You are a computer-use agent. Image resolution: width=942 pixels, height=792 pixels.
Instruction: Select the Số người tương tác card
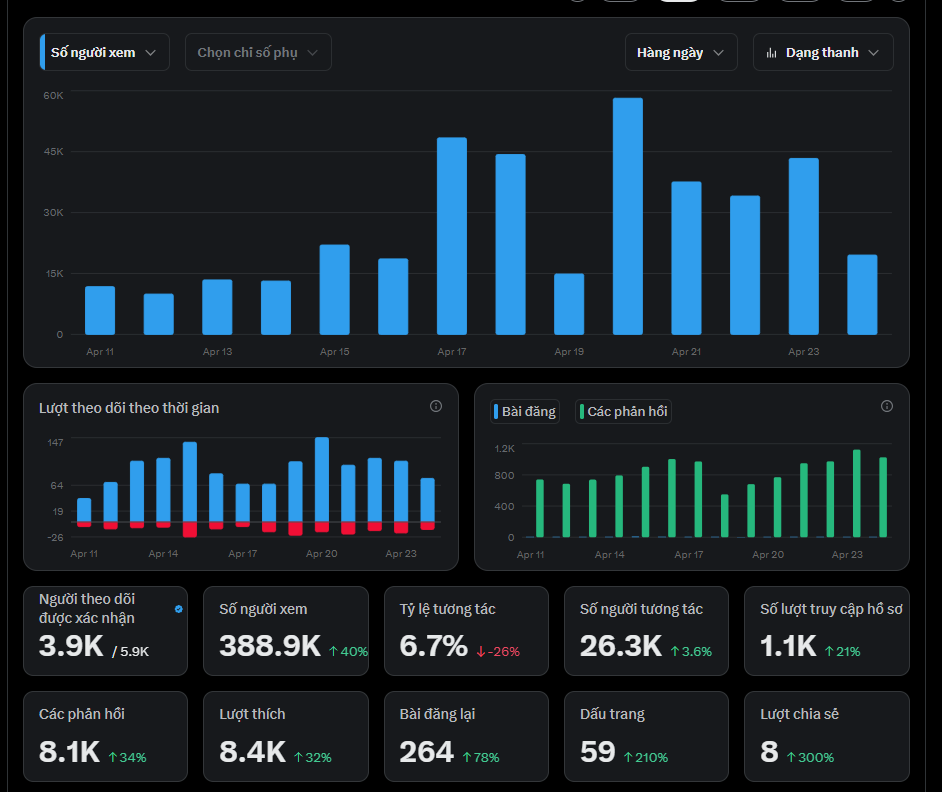pos(646,630)
